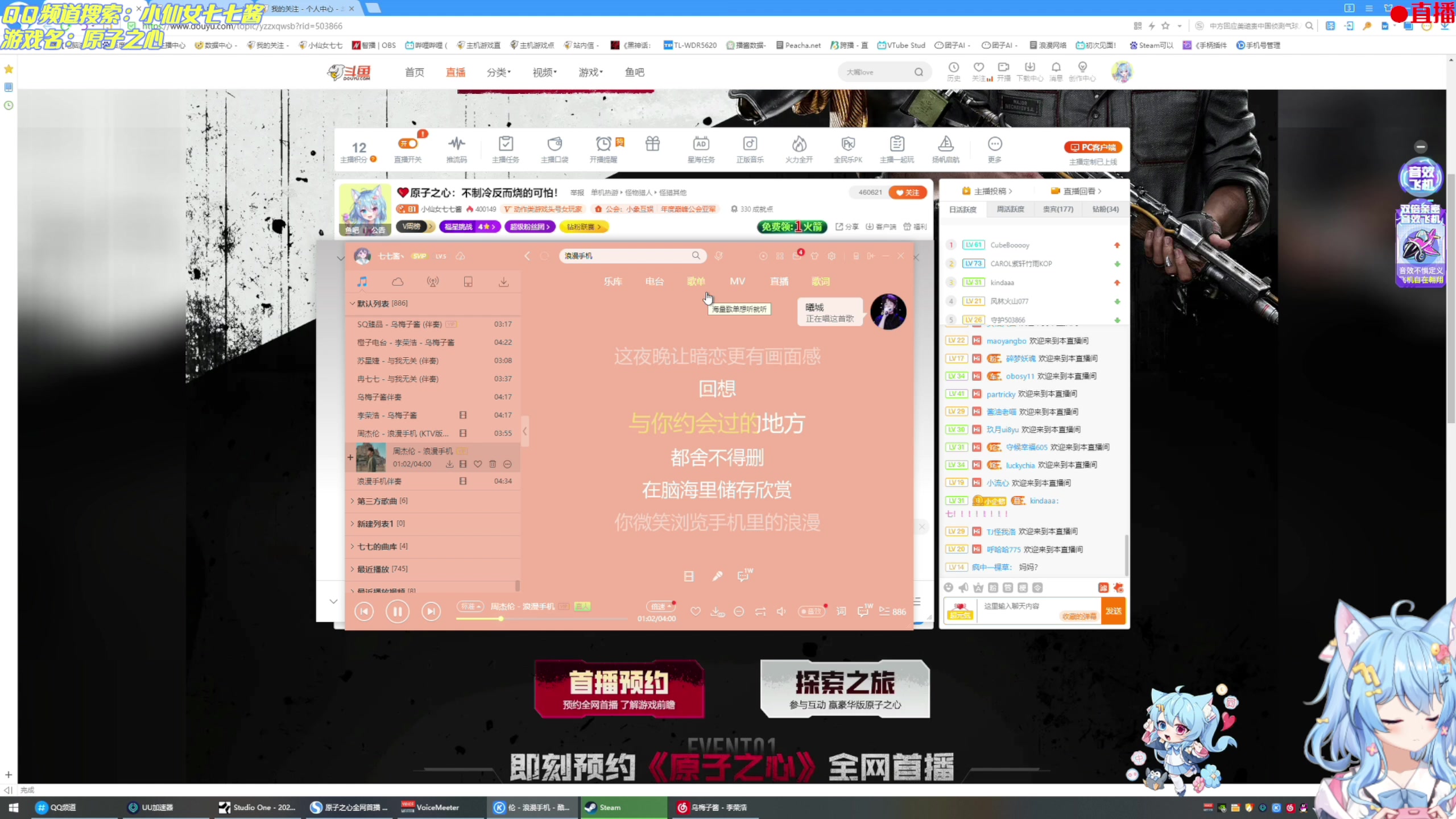Open 分类 dropdown in Douyu navigation
Screen dimensions: 1456x819
pos(498,72)
